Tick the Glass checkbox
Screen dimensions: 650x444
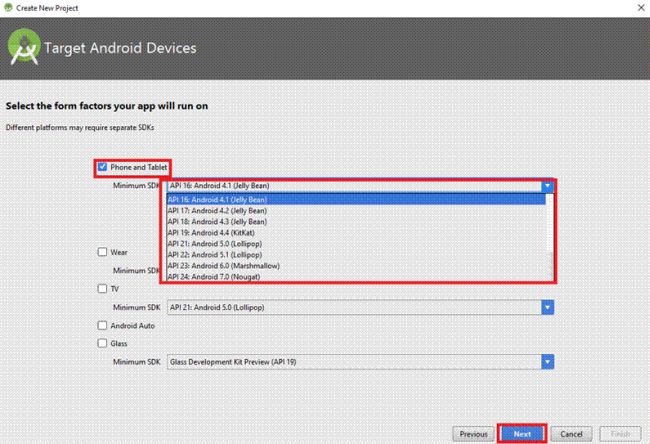pyautogui.click(x=102, y=343)
